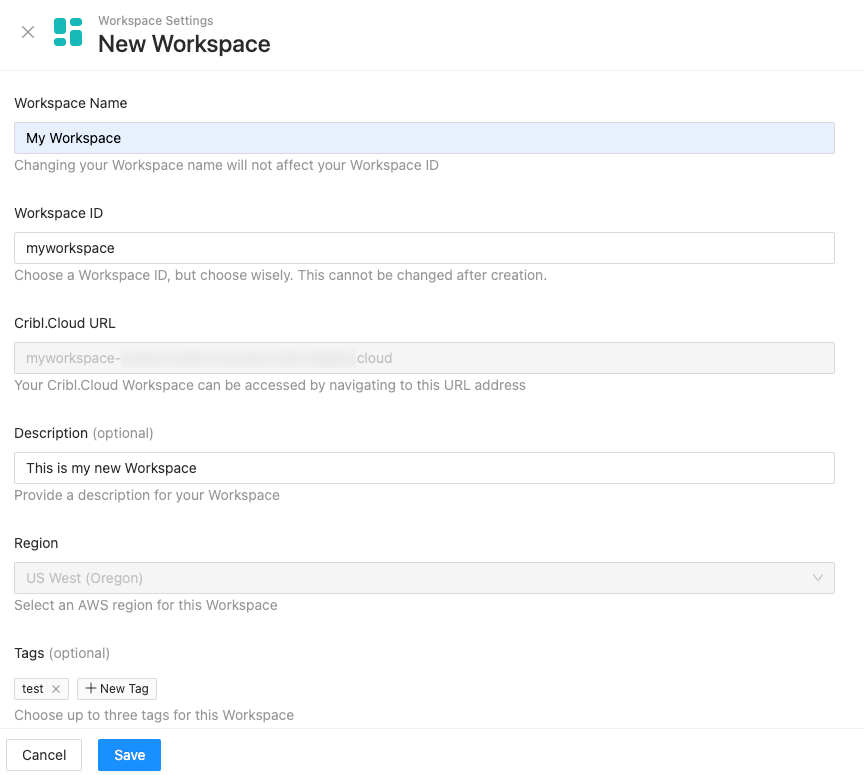Remove the test tag
Viewport: 864px width, 775px height.
tap(56, 688)
